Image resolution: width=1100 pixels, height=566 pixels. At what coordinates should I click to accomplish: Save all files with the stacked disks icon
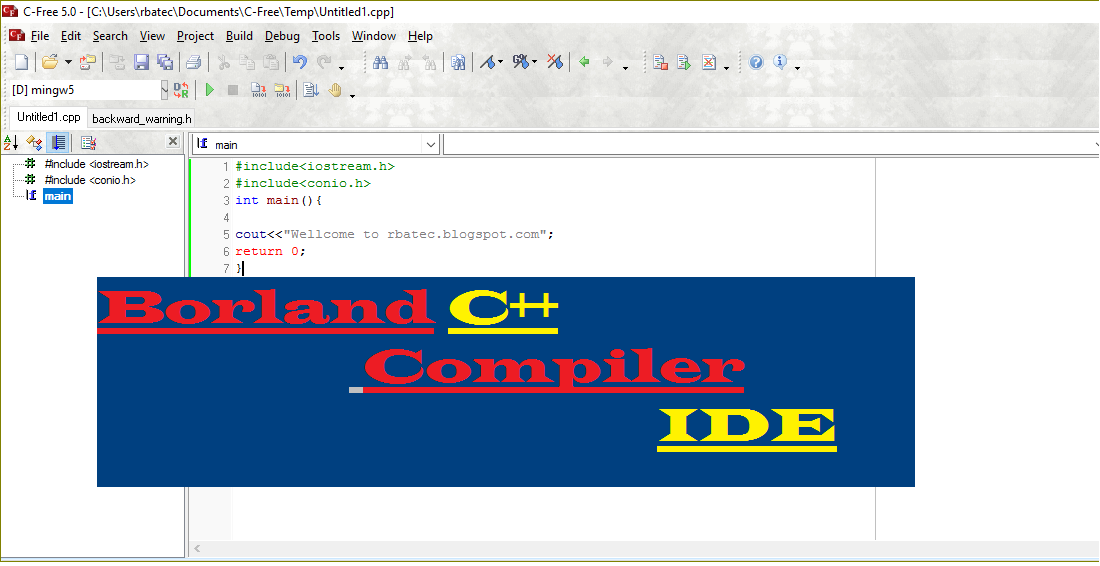pyautogui.click(x=165, y=62)
